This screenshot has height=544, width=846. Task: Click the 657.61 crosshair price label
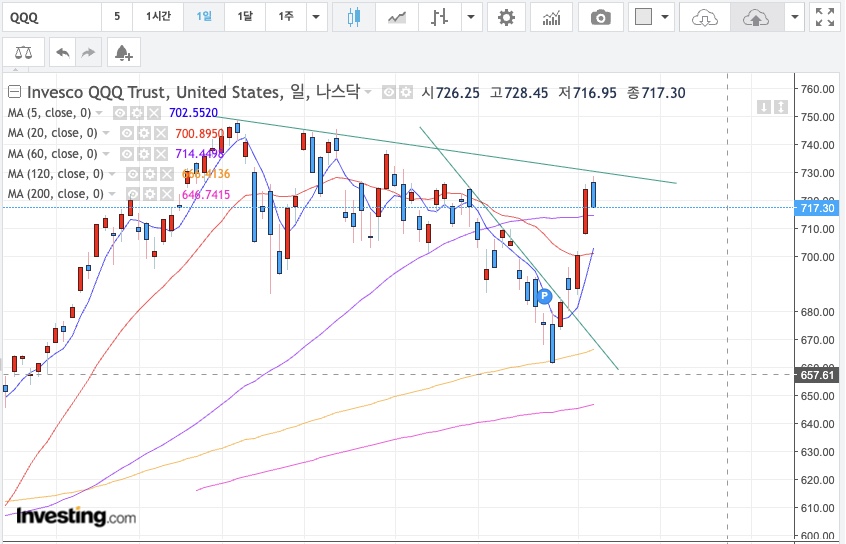point(817,375)
